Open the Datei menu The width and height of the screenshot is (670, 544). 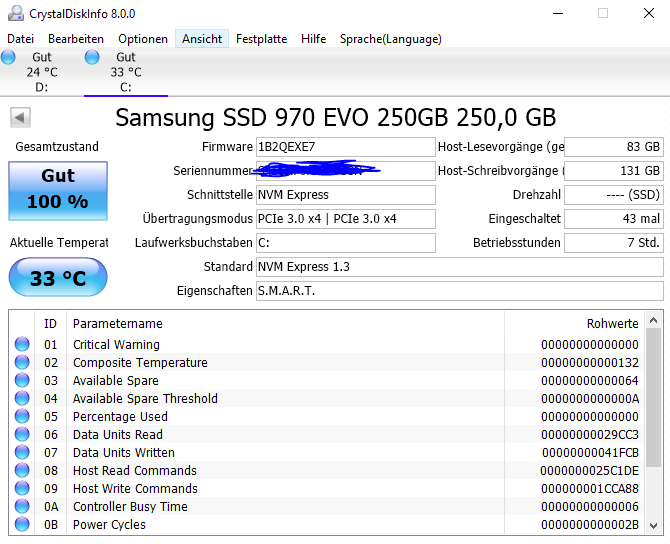point(21,39)
